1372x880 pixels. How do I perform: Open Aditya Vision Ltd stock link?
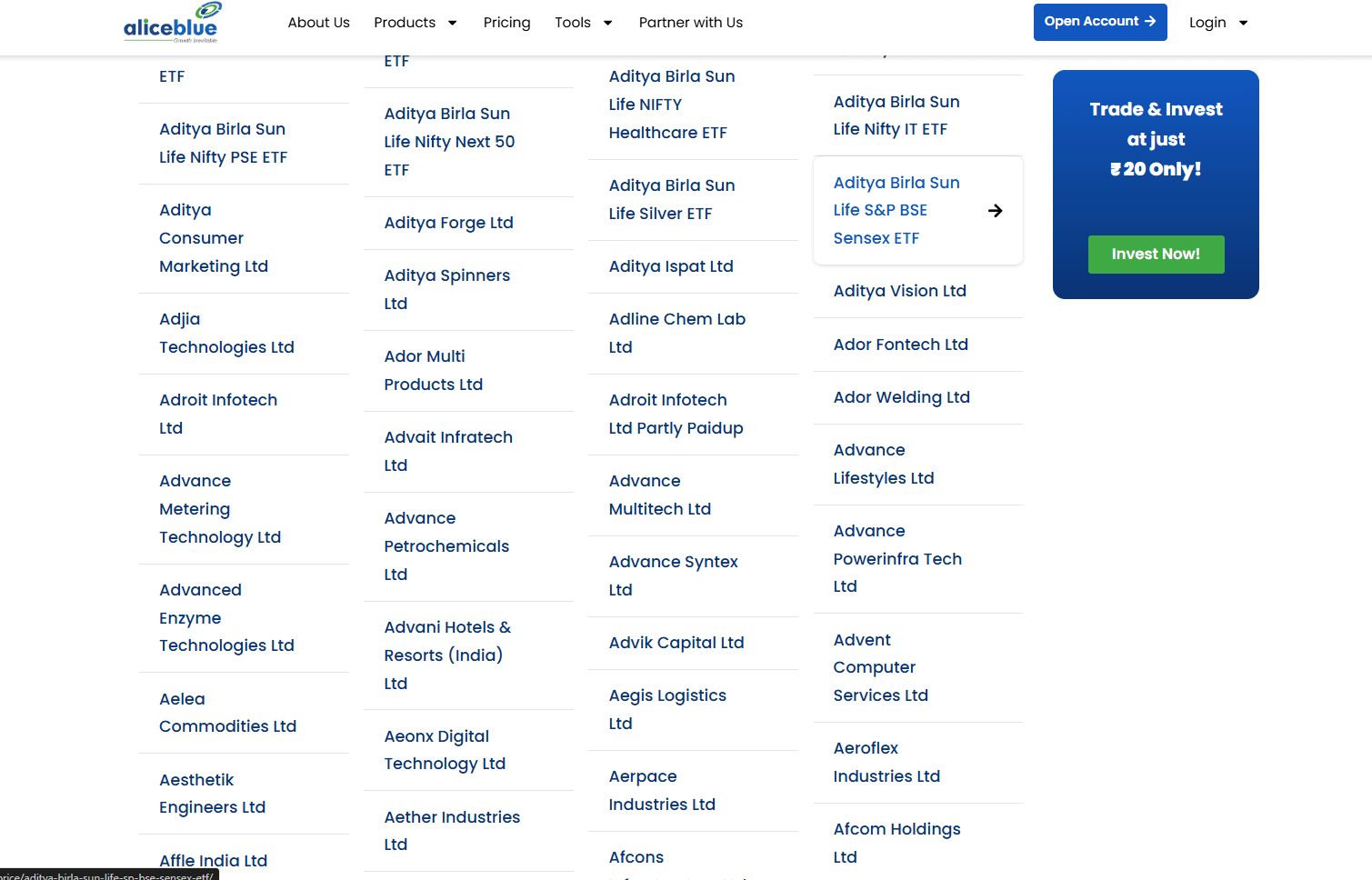(899, 291)
